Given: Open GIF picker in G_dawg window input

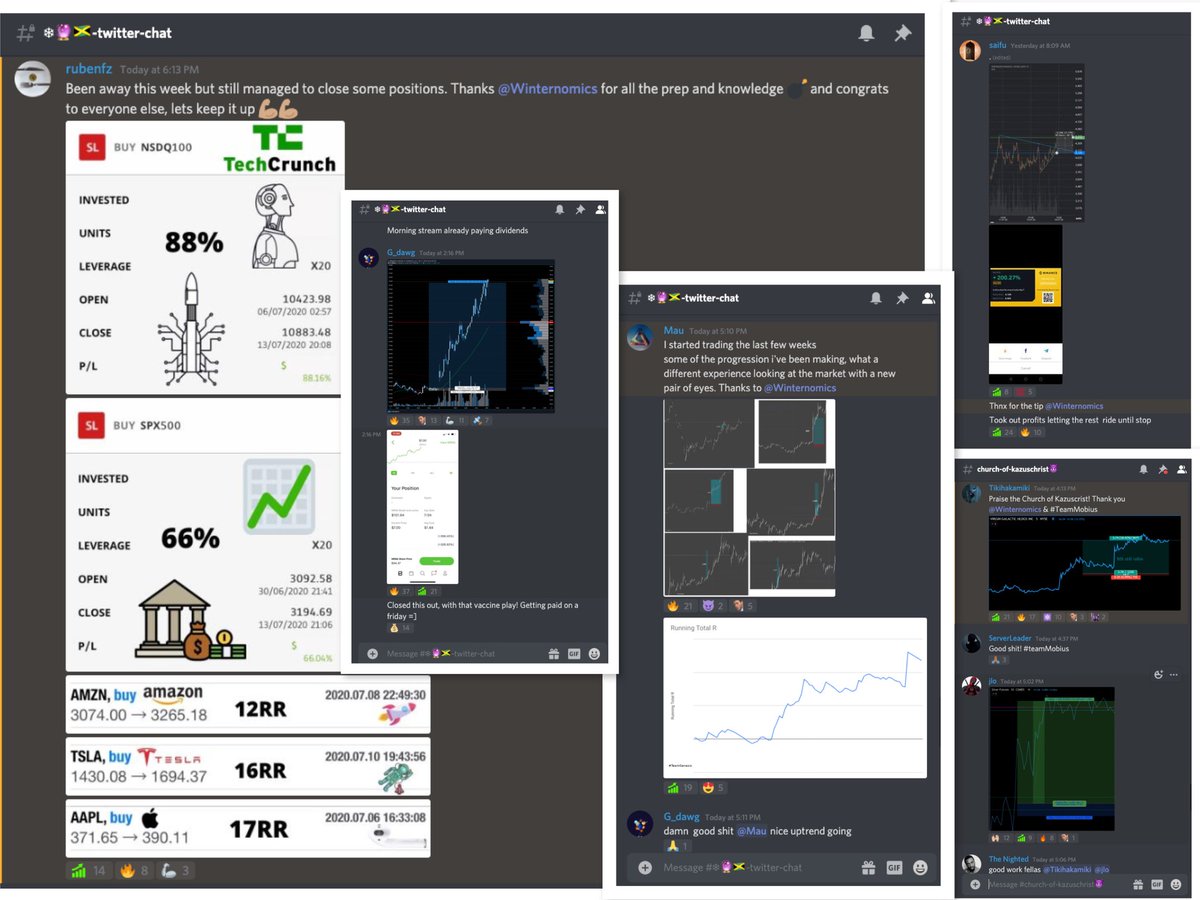Looking at the screenshot, I should (574, 654).
